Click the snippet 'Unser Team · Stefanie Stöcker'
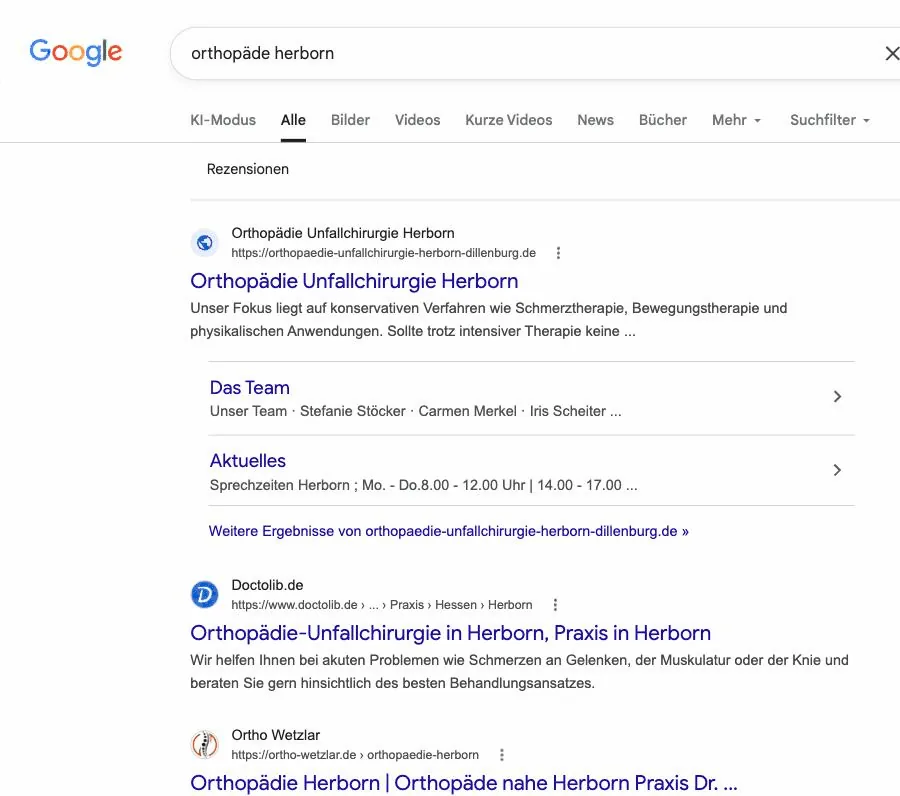The image size is (900, 796). coord(416,411)
